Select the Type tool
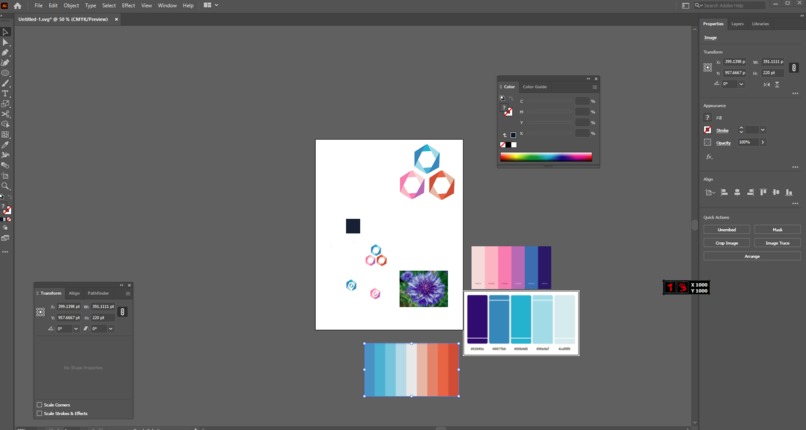The height and width of the screenshot is (430, 806). pos(6,94)
